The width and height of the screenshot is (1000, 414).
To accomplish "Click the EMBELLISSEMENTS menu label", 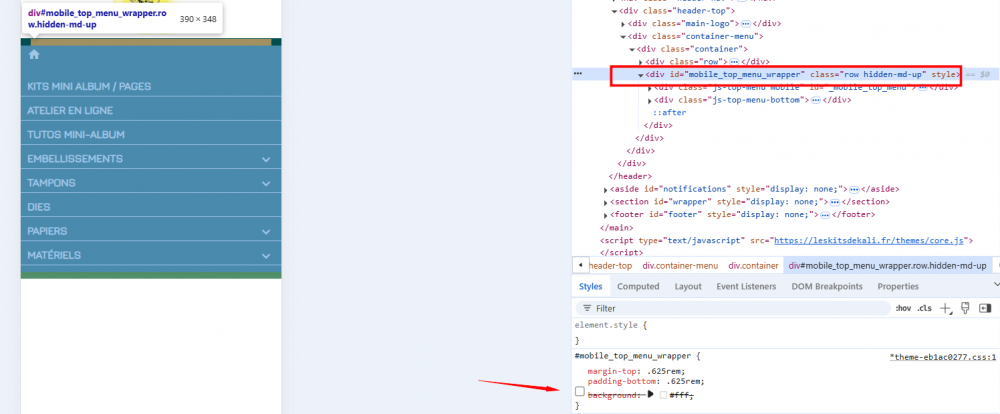I will (75, 159).
